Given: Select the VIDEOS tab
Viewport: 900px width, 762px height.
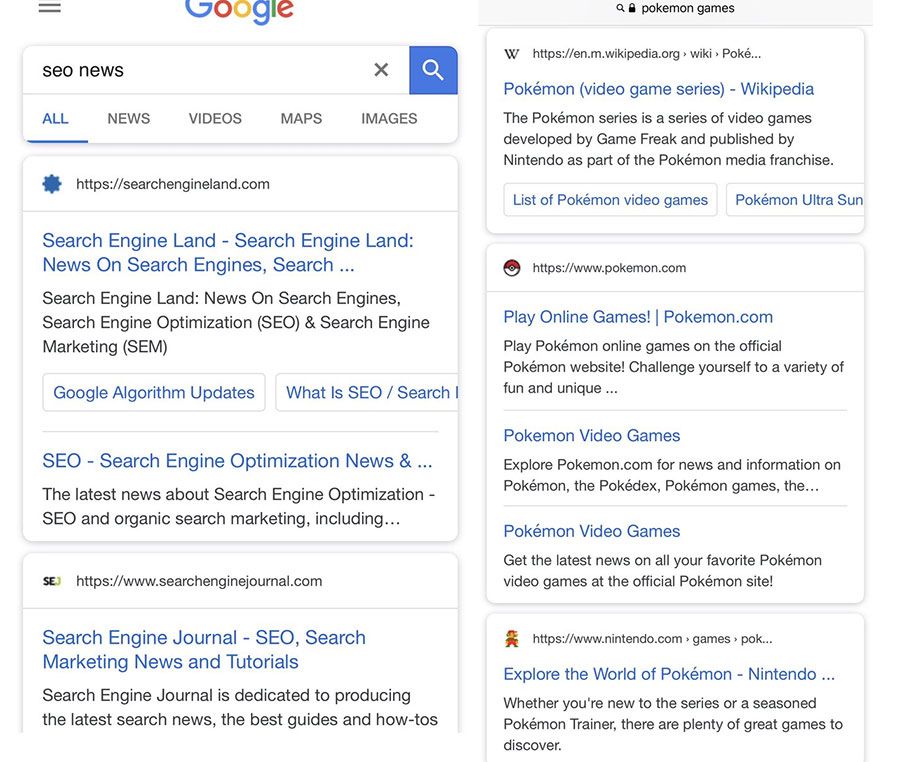Looking at the screenshot, I should (214, 118).
